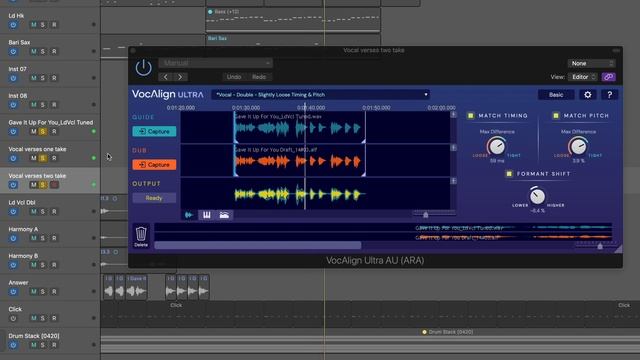Select the Harmony B track name

click(23, 256)
